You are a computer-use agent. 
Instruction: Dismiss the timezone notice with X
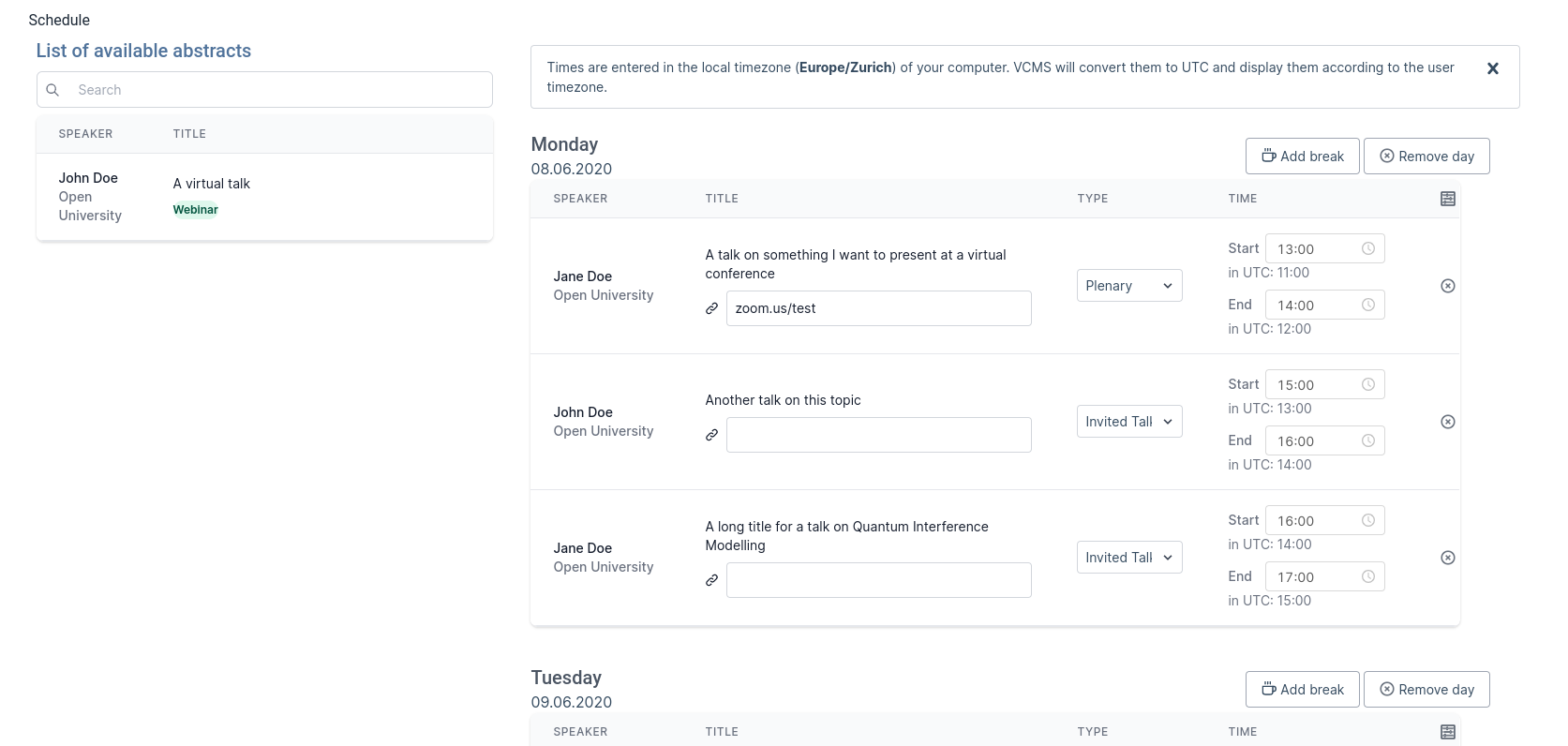coord(1493,68)
